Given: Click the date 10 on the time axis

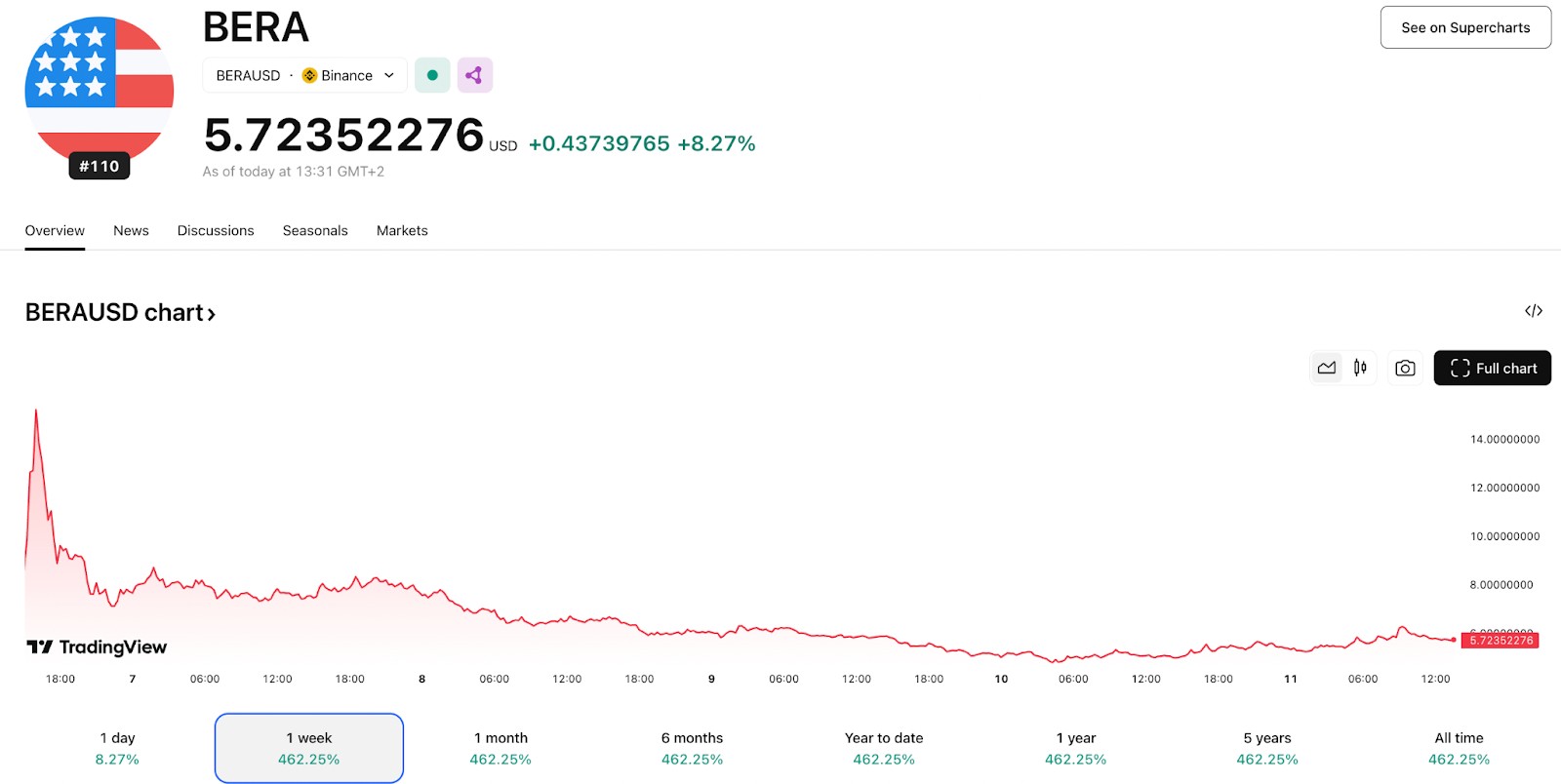Looking at the screenshot, I should click(1001, 679).
